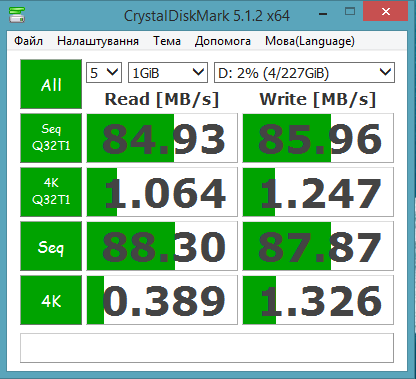
Task: Click the 4K write result 1.326
Action: tap(318, 300)
